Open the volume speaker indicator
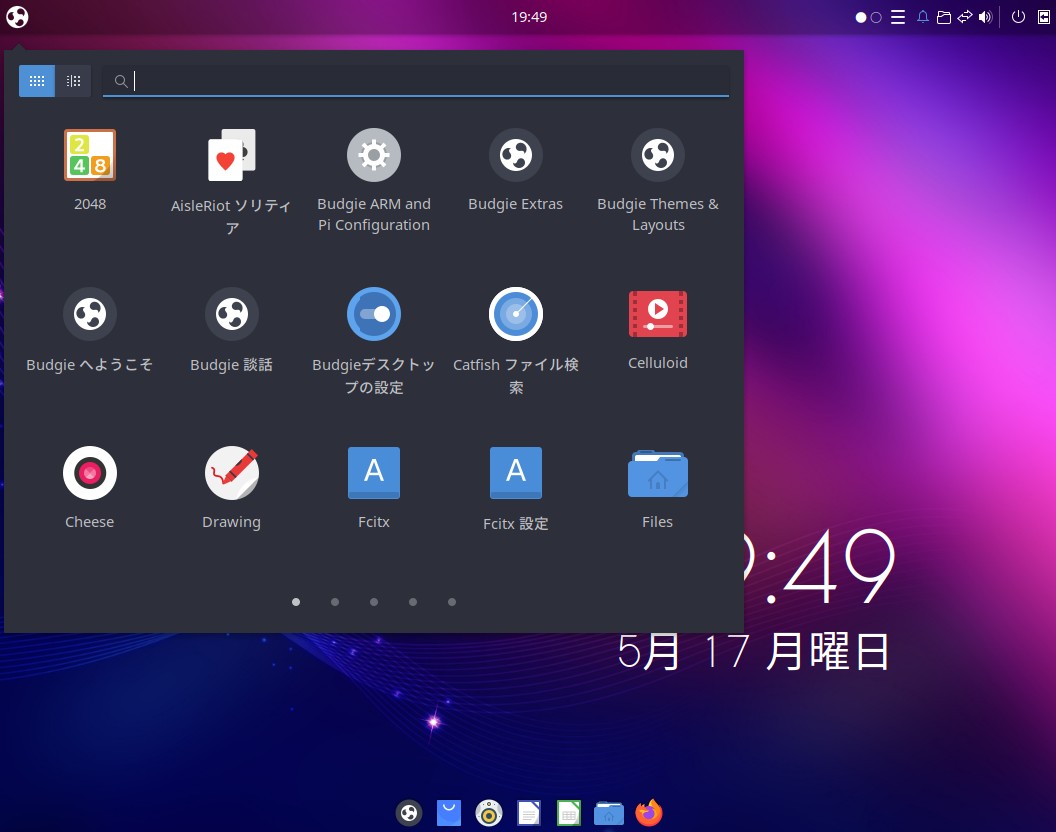The height and width of the screenshot is (832, 1056). click(x=985, y=17)
